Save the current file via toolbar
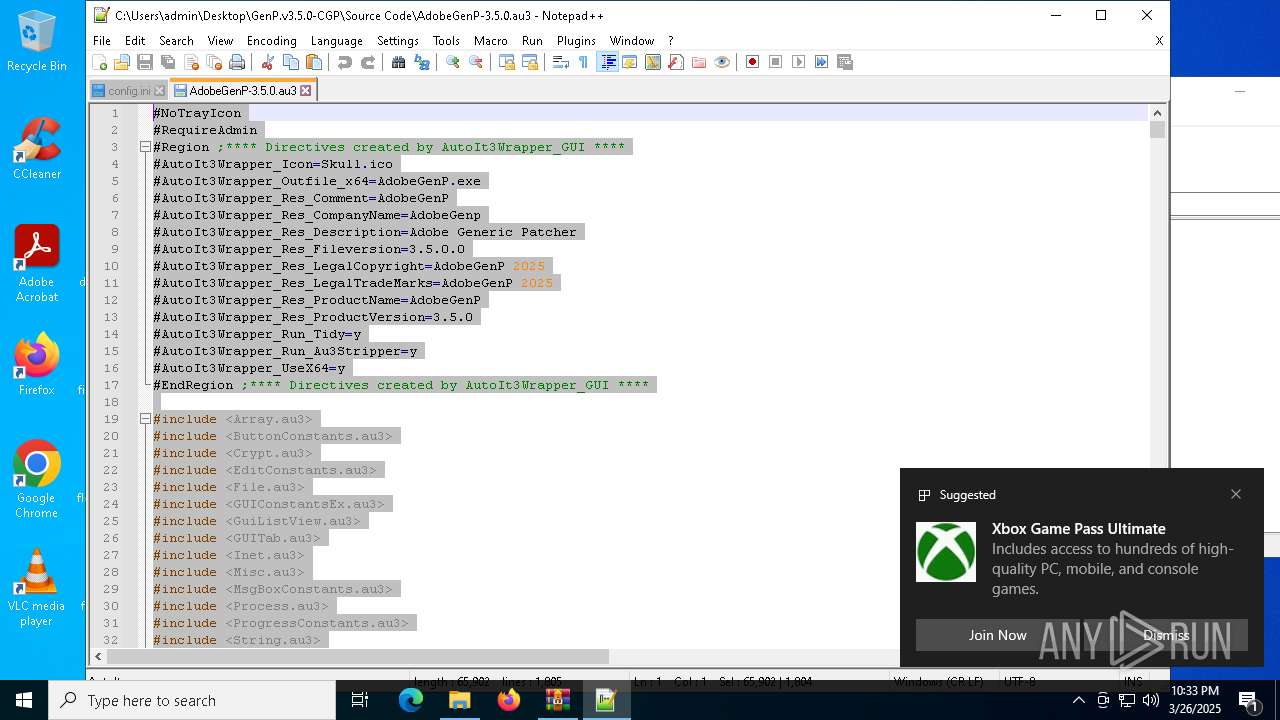The image size is (1280, 720). click(x=145, y=62)
